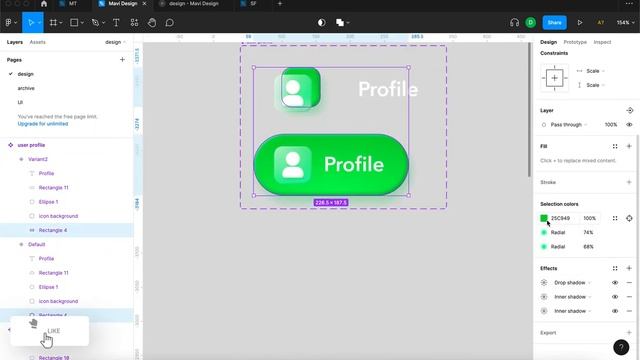Open Fill styles four-dots icon
640x360 pixels.
pyautogui.click(x=615, y=146)
